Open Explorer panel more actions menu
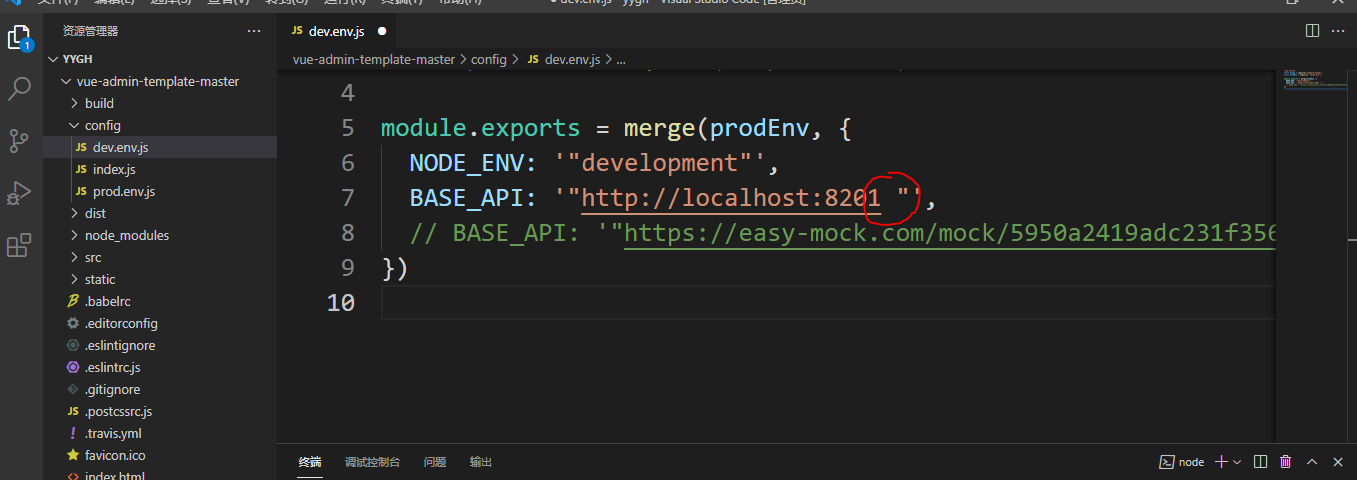Image resolution: width=1357 pixels, height=480 pixels. tap(254, 31)
